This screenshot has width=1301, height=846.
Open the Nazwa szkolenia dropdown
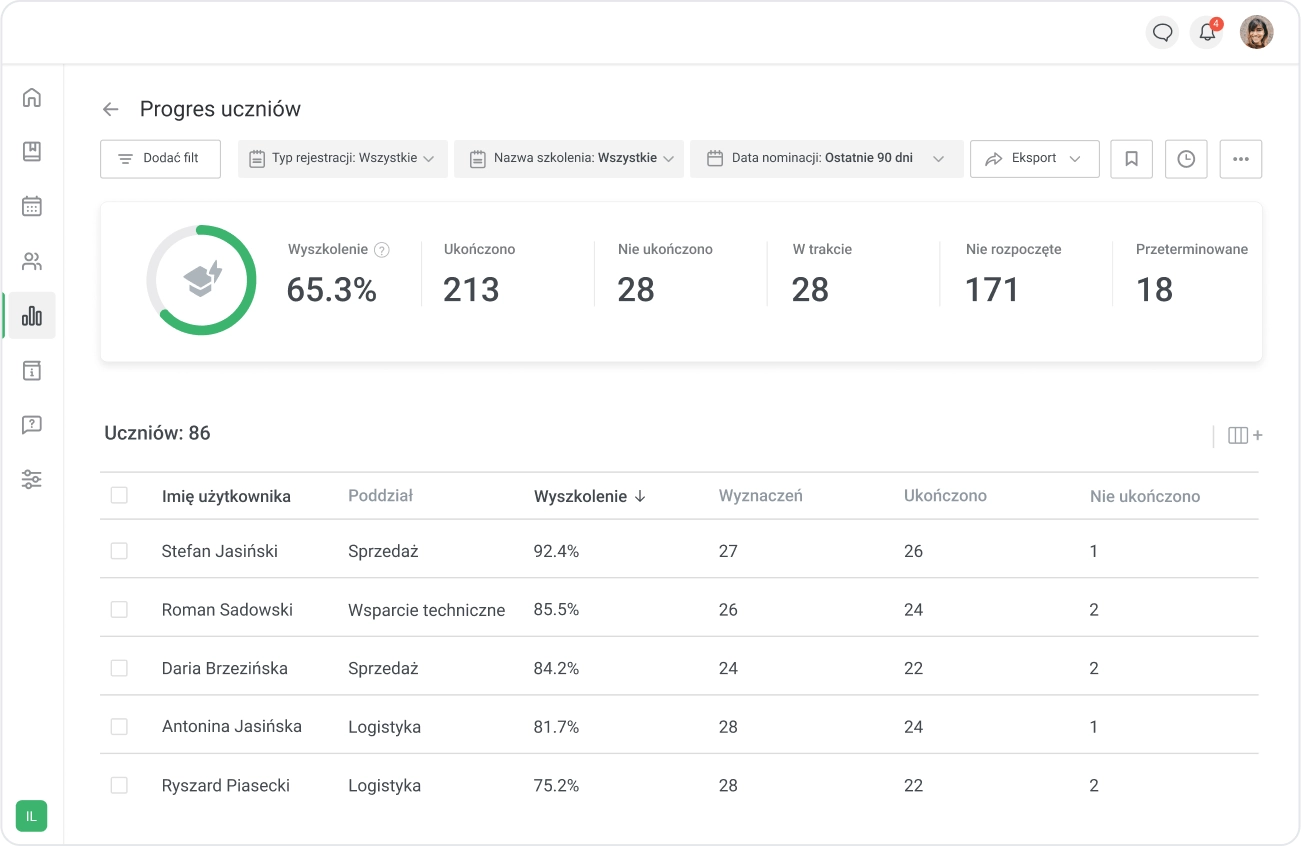[x=569, y=159]
